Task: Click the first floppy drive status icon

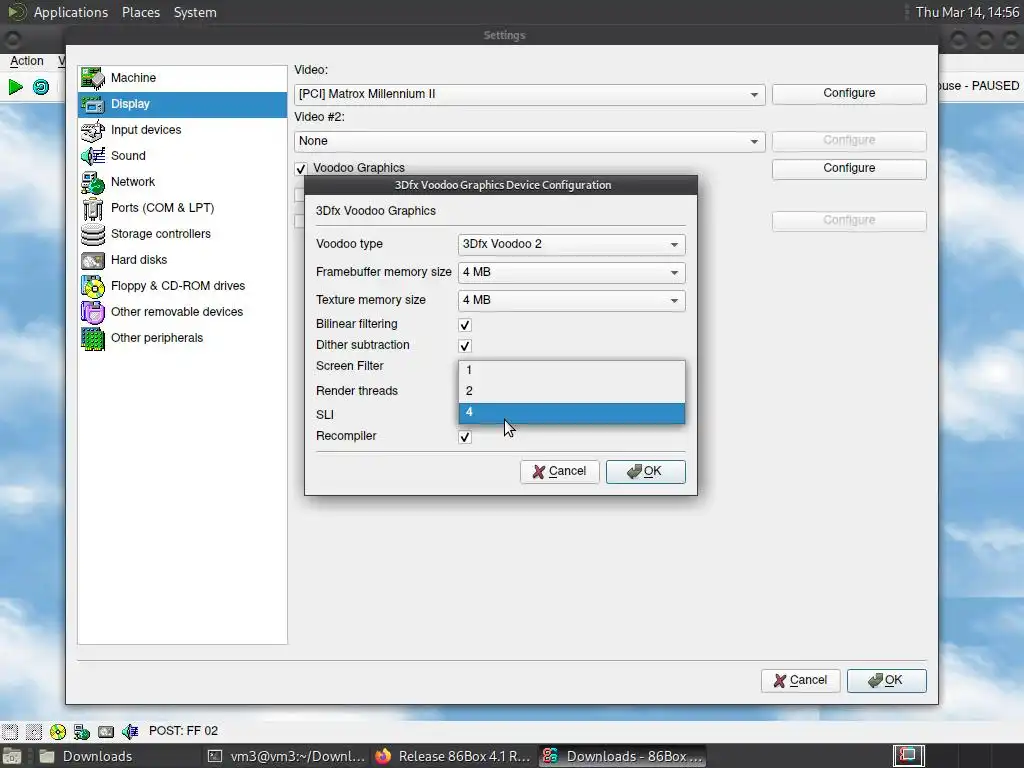Action: 10,731
